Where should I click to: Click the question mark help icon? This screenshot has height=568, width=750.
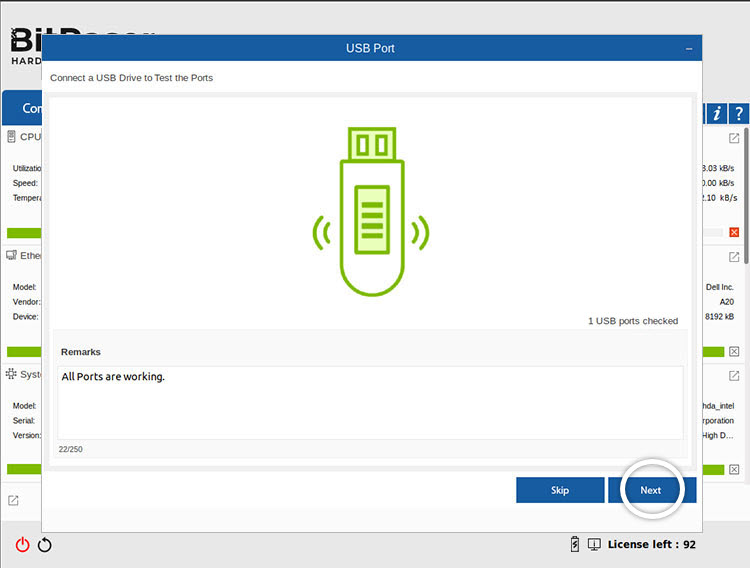739,113
